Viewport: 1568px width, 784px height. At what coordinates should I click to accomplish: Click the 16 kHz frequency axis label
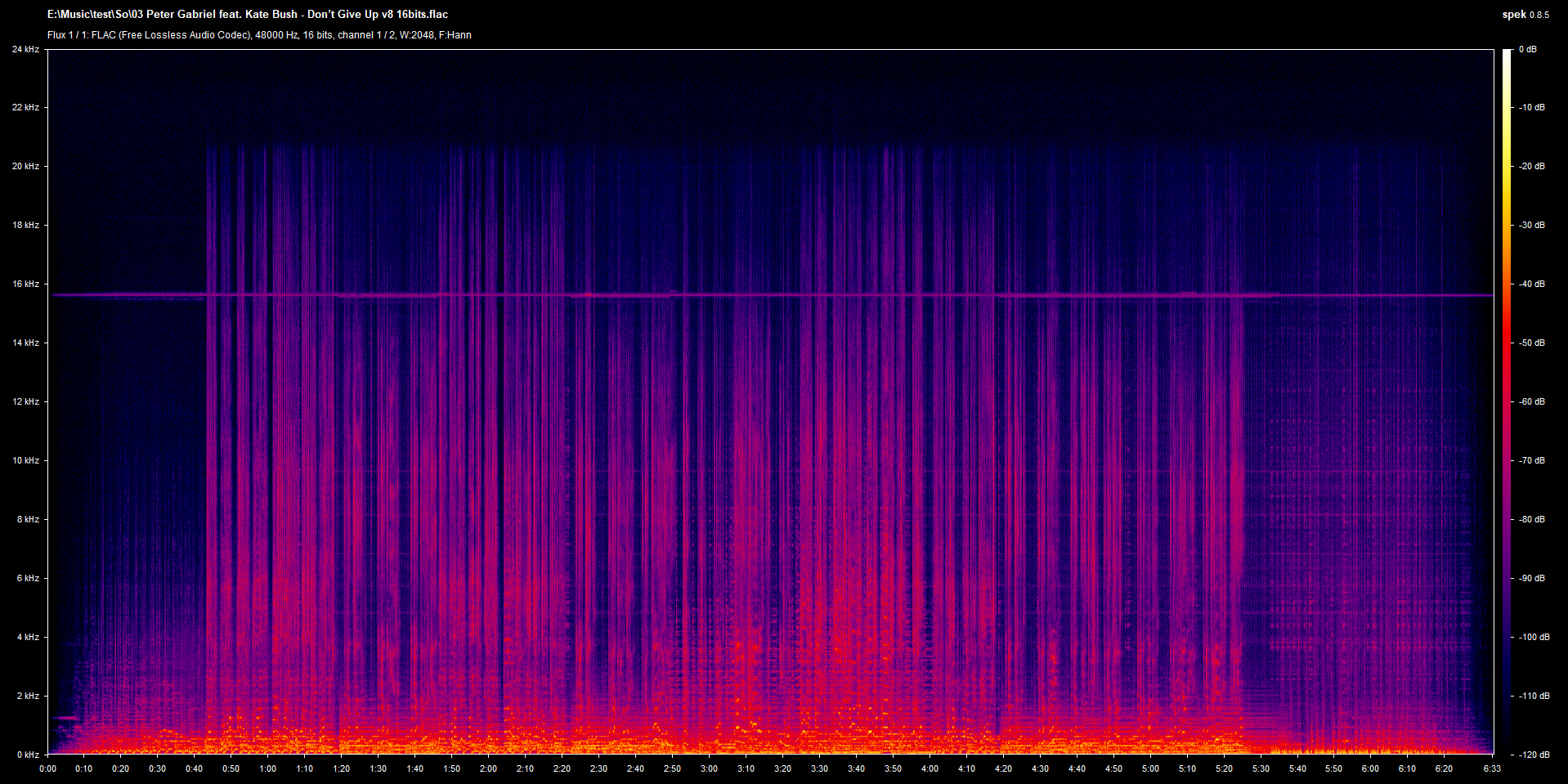pos(25,284)
